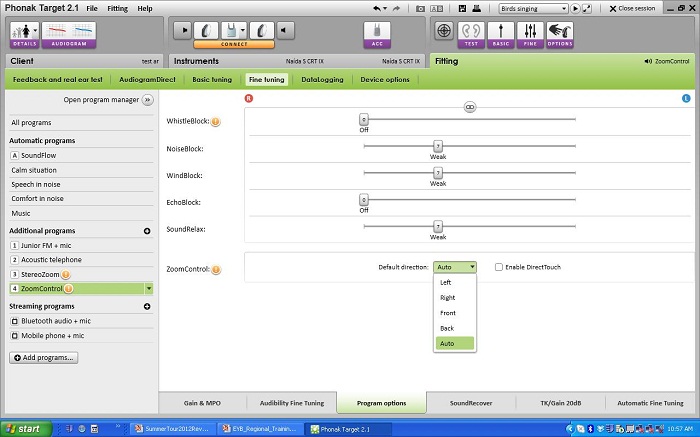Expand the program manager chevron
Image resolution: width=700 pixels, height=437 pixels.
(x=147, y=100)
